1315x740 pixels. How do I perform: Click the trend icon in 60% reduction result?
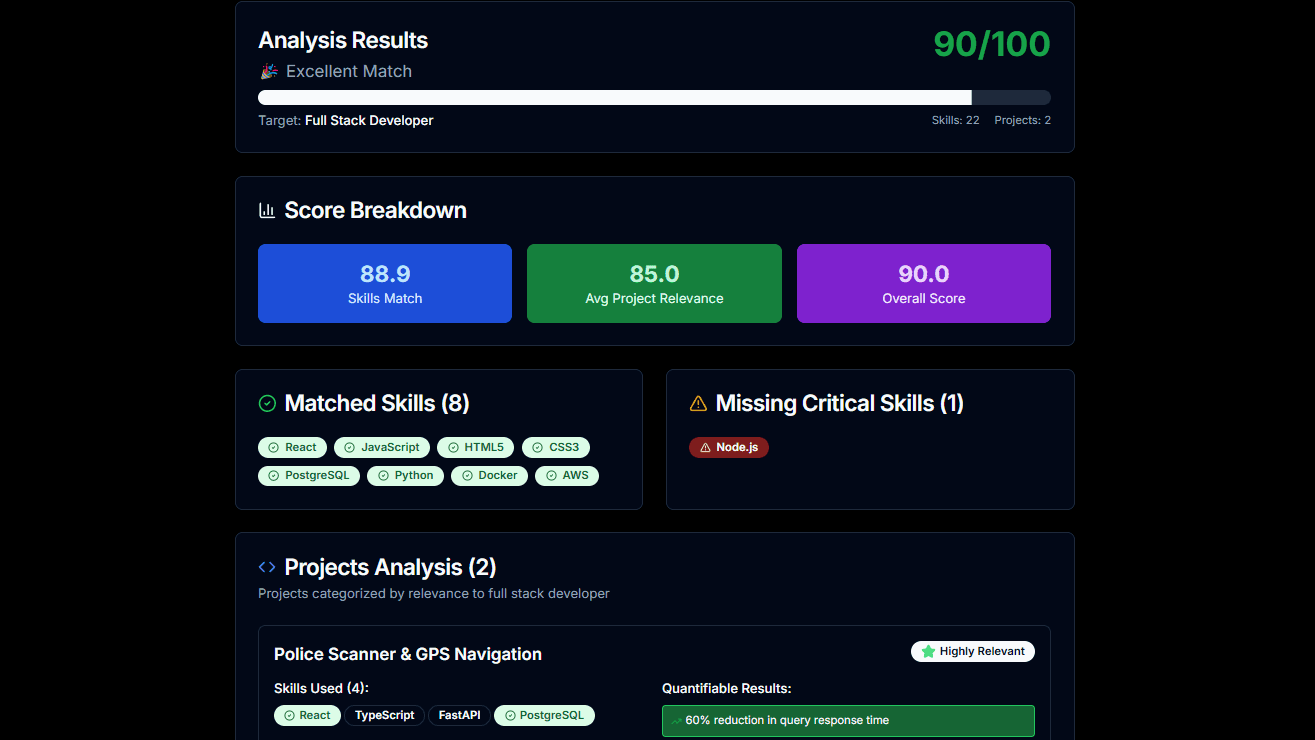[676, 720]
